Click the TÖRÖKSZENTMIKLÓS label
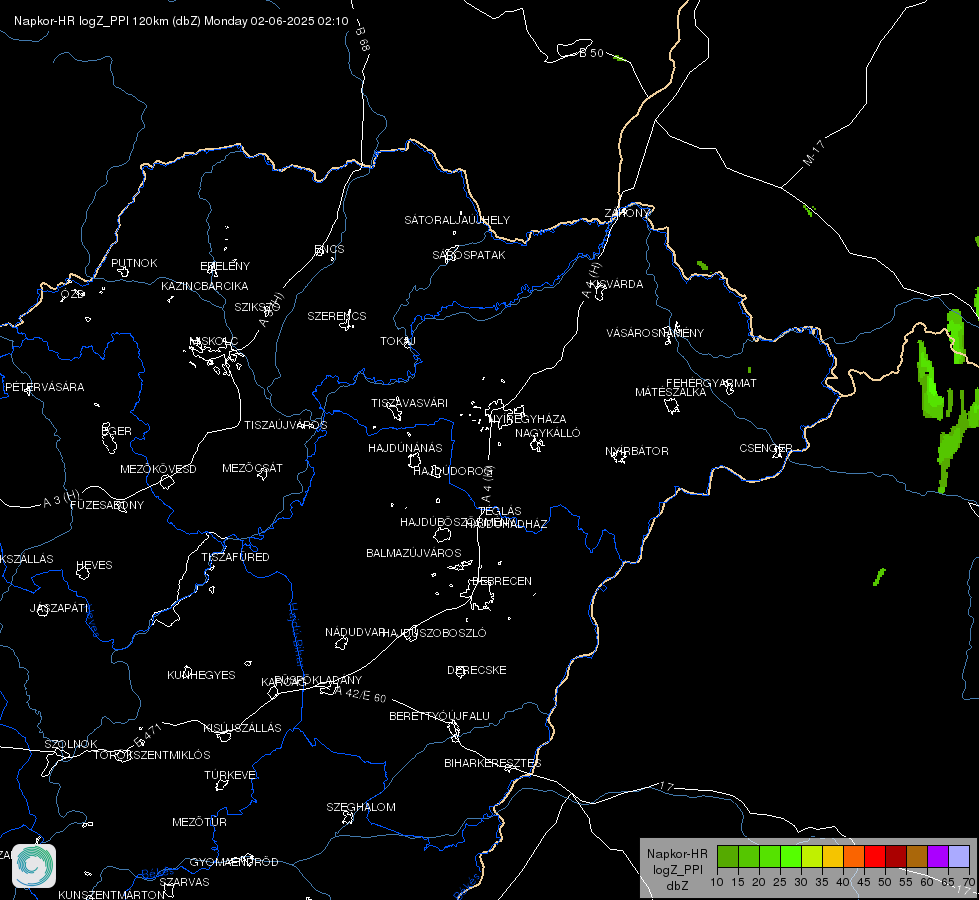979x900 pixels. coord(152,755)
